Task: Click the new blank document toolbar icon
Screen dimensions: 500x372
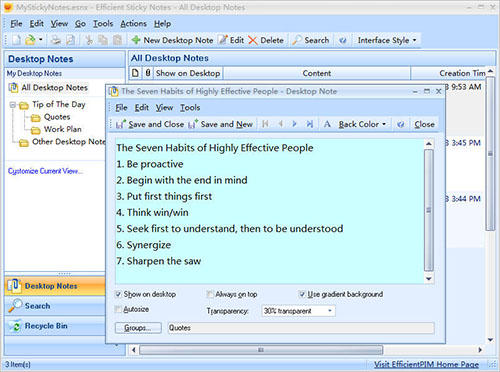Action: click(x=17, y=40)
